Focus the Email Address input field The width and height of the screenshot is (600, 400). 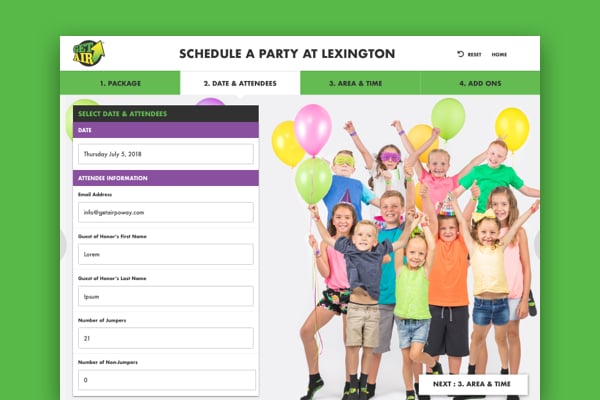166,212
